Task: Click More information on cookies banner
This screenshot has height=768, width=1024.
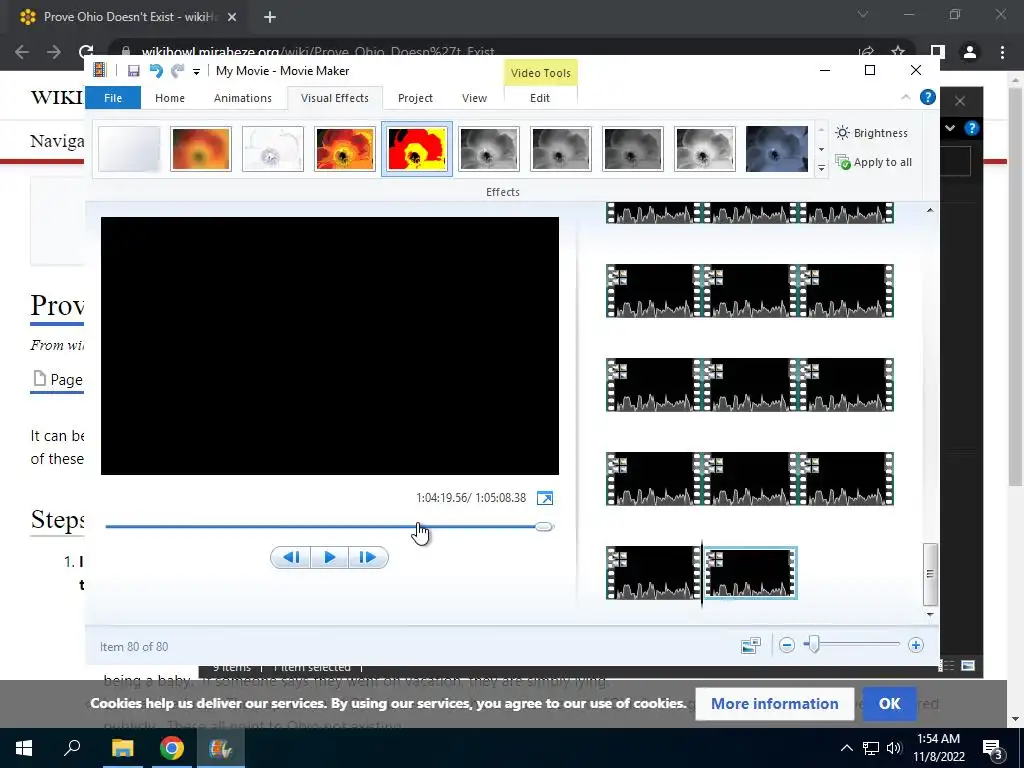Action: point(775,704)
